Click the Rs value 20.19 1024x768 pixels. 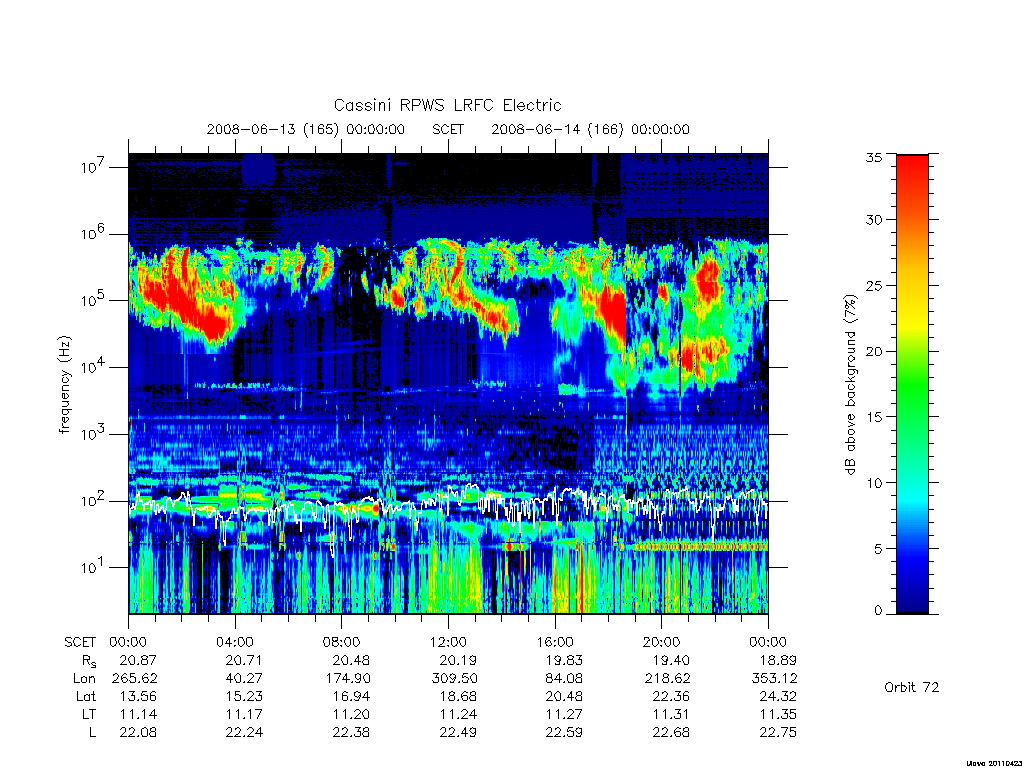(458, 660)
